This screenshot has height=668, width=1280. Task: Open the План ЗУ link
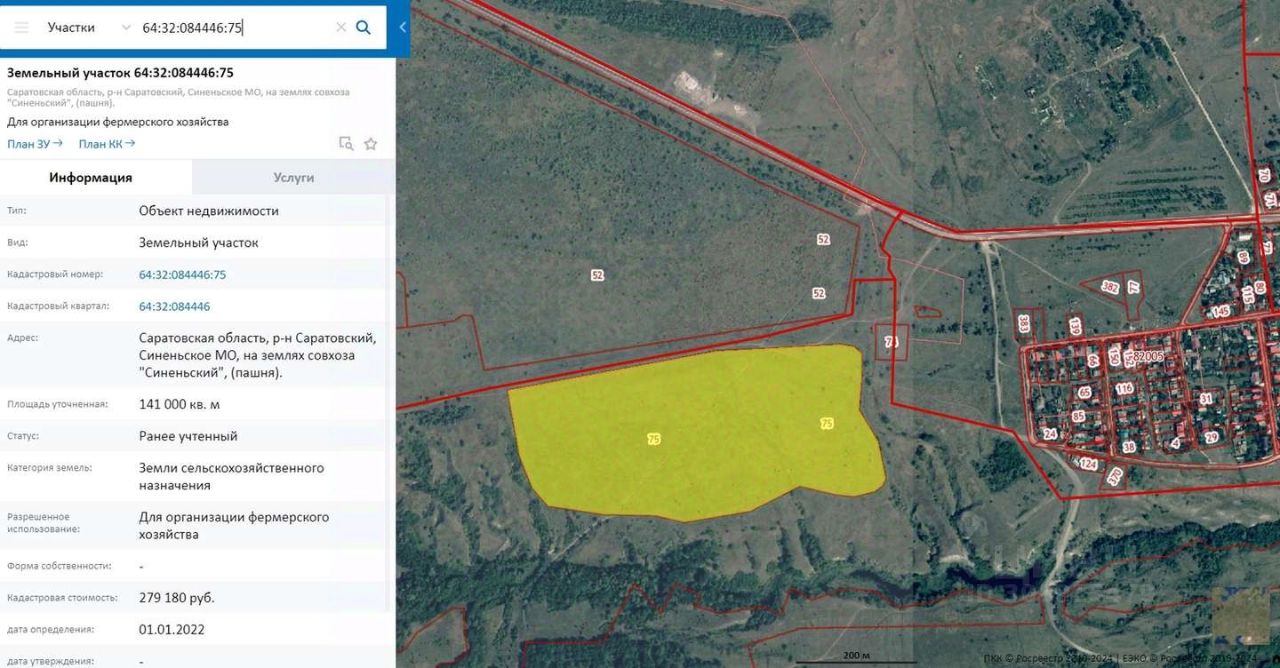point(35,144)
